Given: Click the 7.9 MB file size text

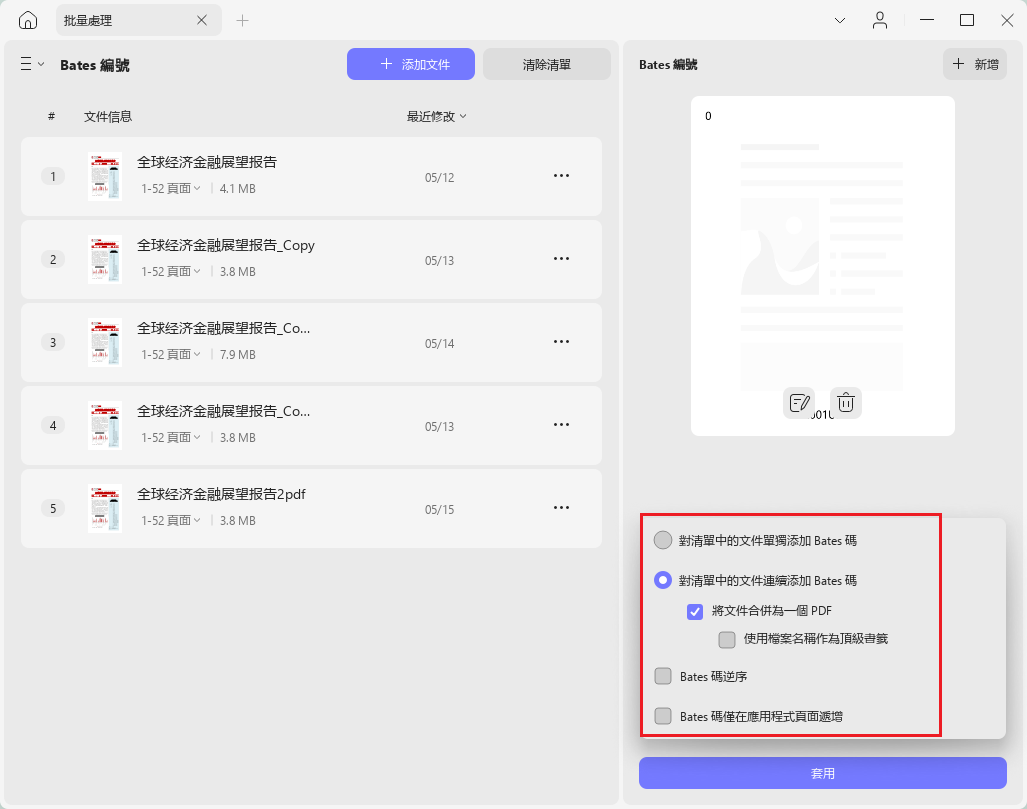Looking at the screenshot, I should point(238,354).
